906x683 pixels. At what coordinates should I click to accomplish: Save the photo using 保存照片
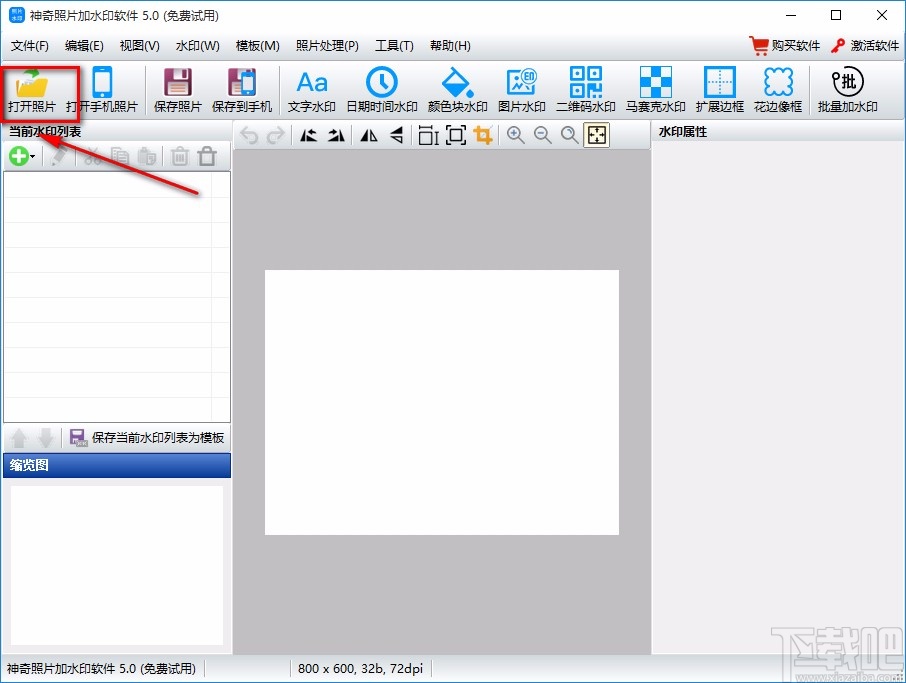pos(177,90)
